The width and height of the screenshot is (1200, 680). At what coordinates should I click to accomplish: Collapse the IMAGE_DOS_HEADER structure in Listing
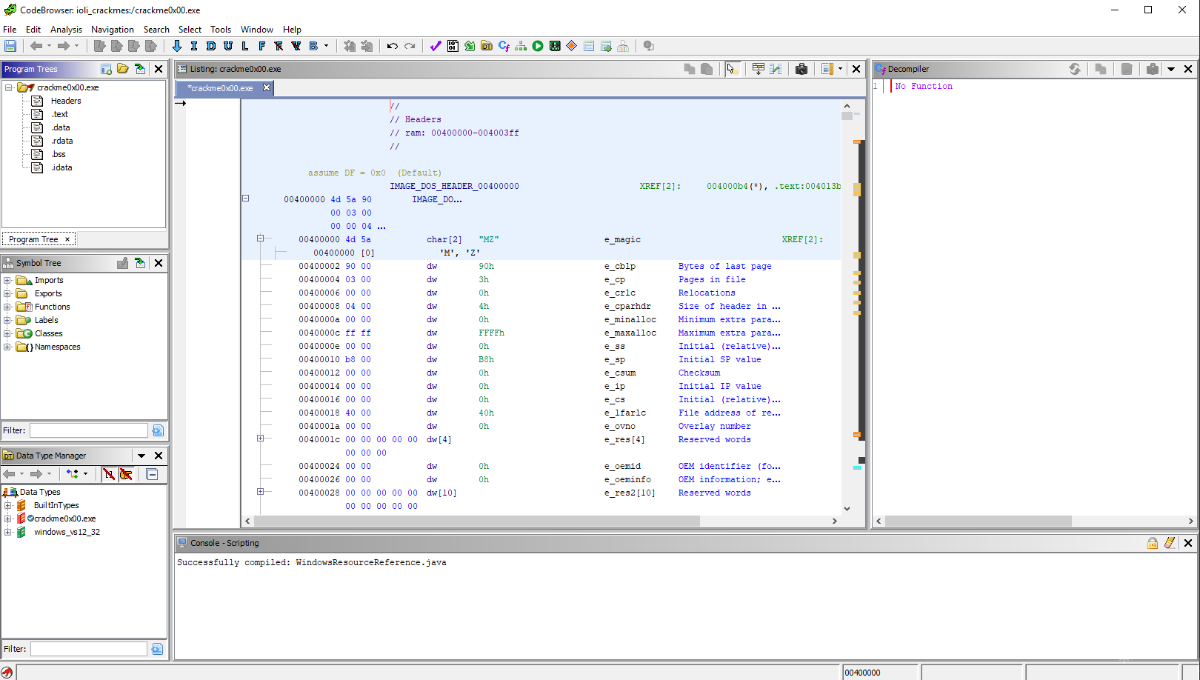(x=246, y=199)
